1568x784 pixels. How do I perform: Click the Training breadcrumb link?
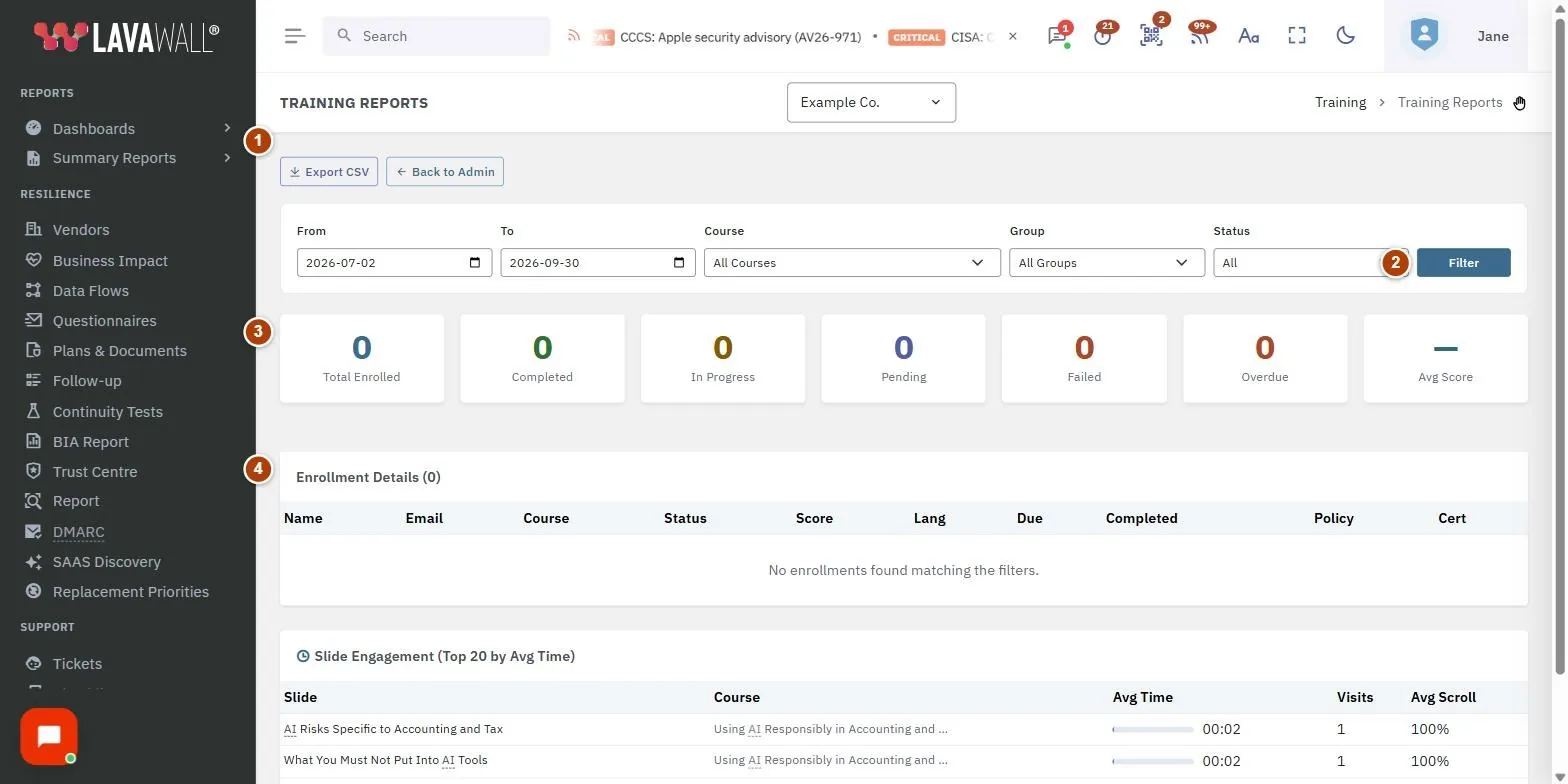(1340, 102)
